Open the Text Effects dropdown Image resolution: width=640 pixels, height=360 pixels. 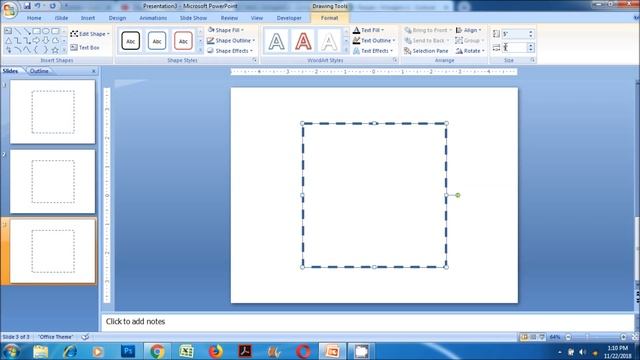(373, 51)
